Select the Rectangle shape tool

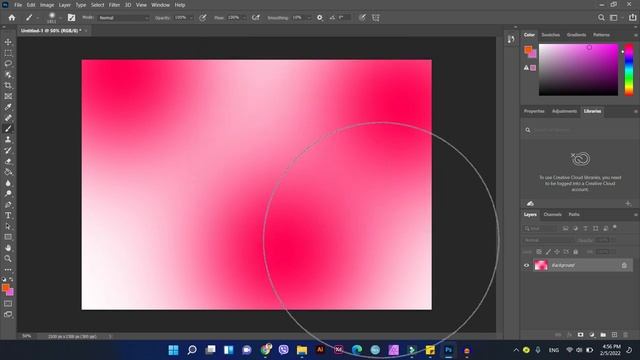(x=8, y=237)
